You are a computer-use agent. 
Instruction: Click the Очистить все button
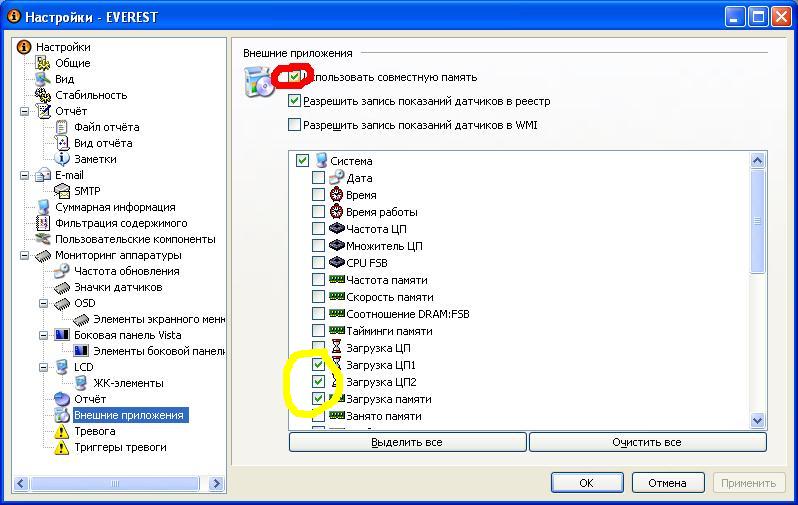647,442
